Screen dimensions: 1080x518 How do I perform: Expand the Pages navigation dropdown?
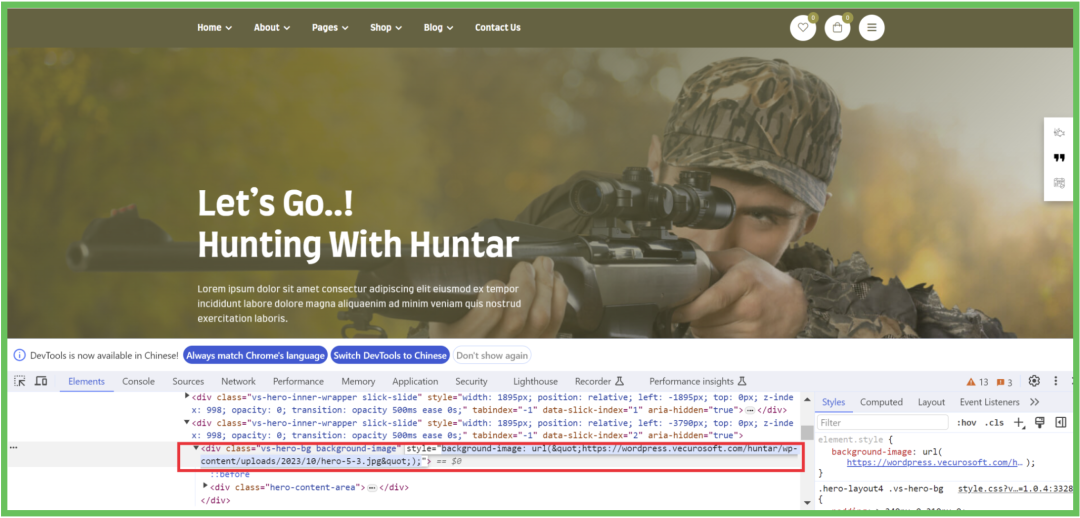tap(328, 28)
